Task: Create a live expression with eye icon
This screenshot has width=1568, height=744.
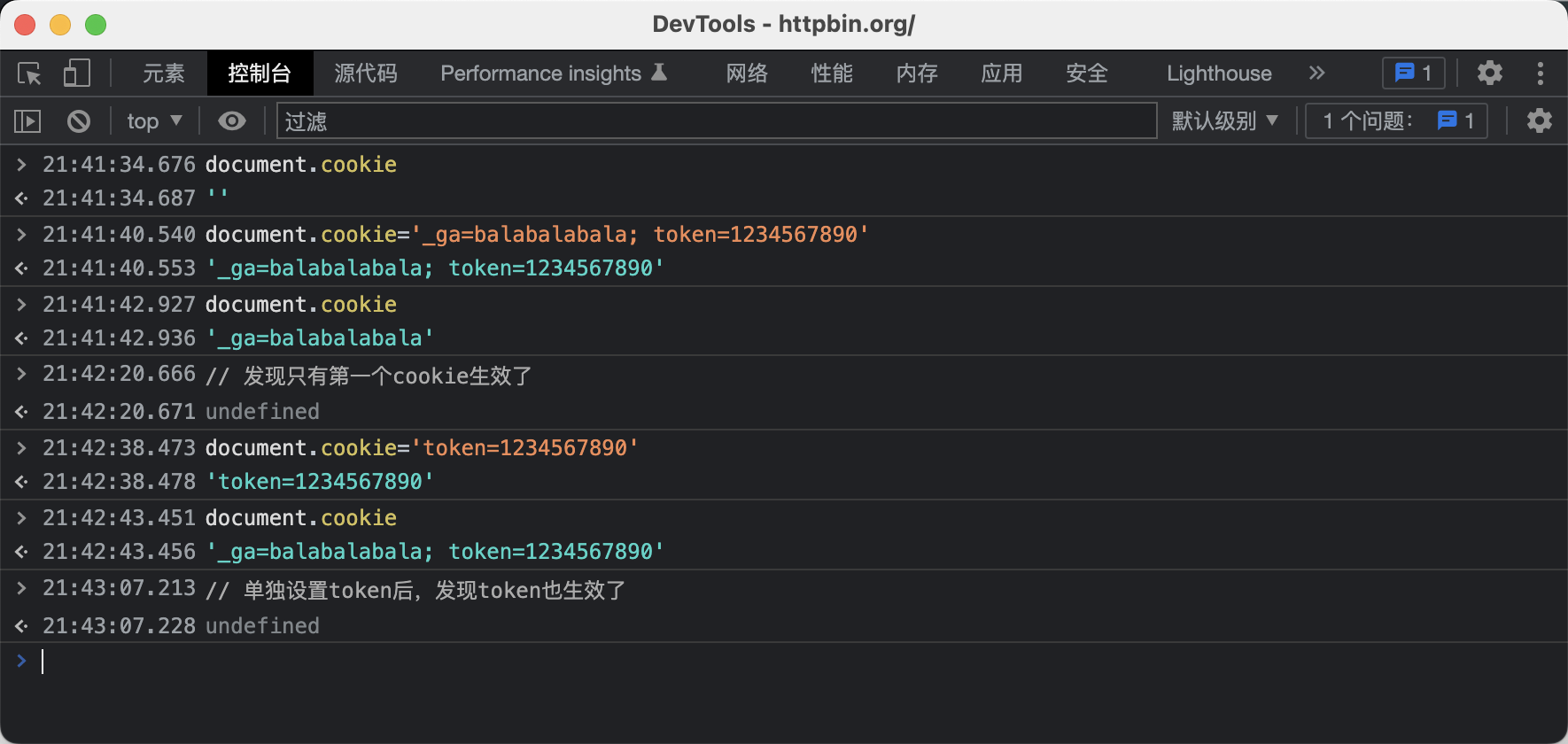Action: point(232,121)
